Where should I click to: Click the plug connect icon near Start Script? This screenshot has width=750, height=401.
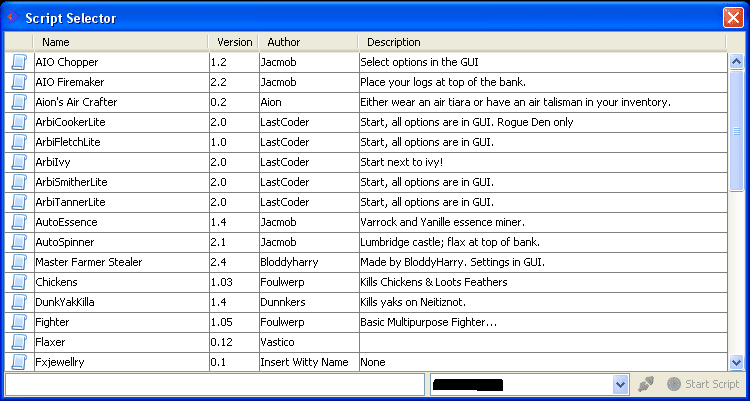tap(646, 384)
